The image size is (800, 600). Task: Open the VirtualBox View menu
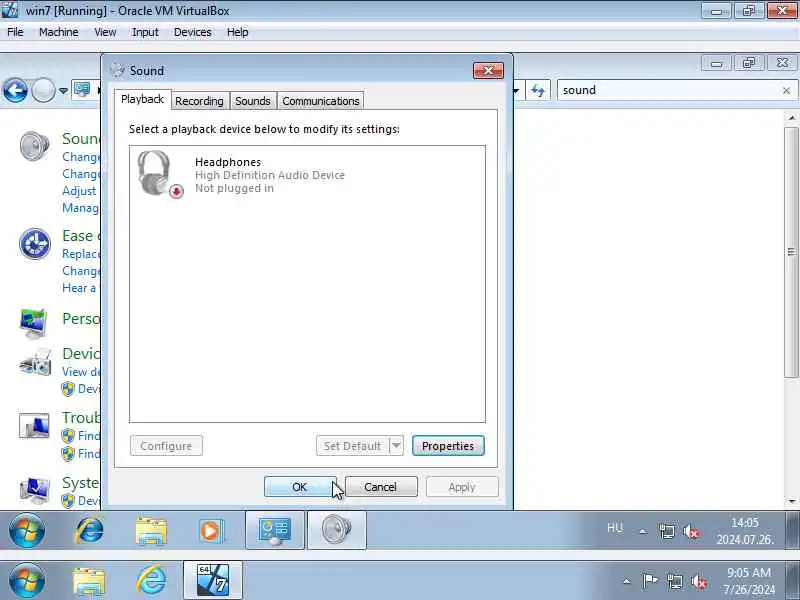[105, 32]
